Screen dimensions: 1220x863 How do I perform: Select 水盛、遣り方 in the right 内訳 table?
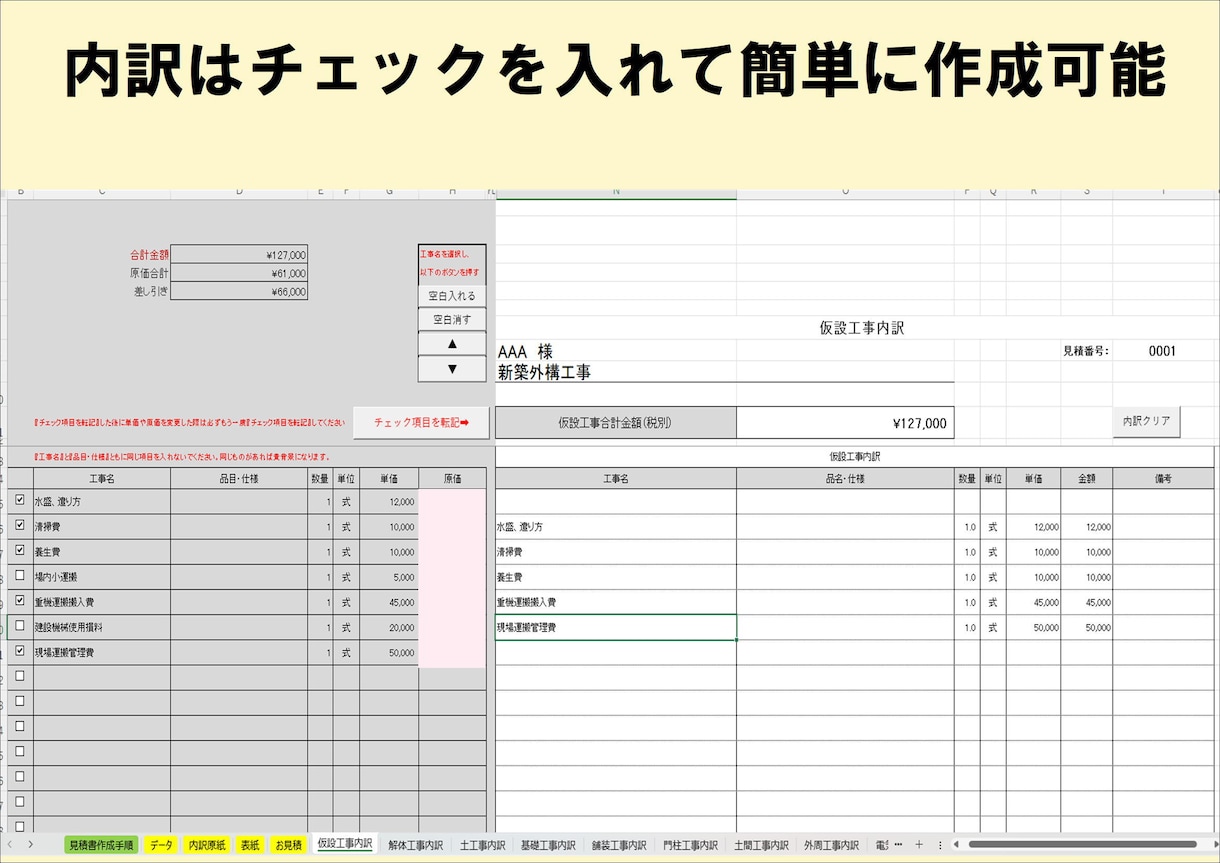point(616,527)
